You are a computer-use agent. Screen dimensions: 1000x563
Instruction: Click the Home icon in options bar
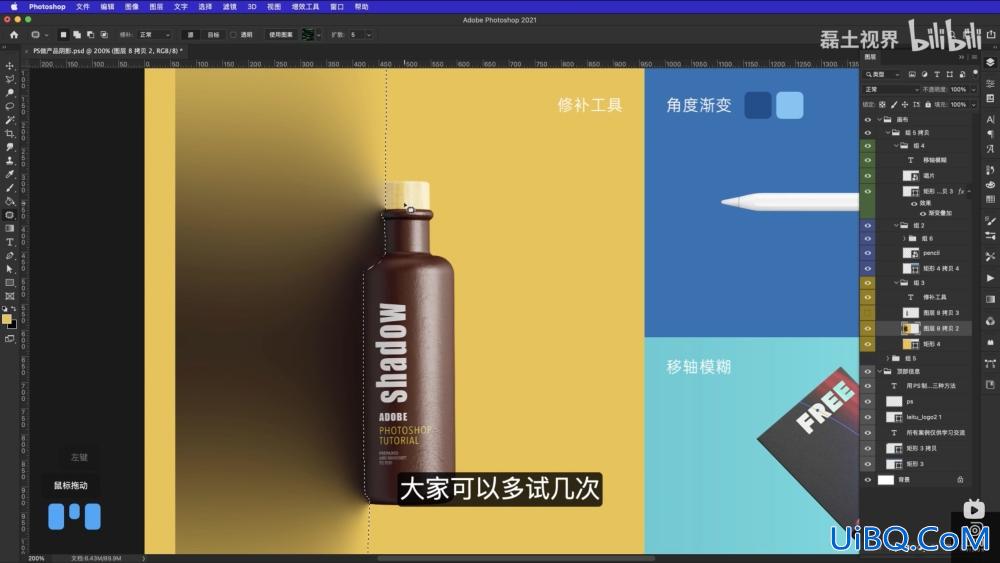(14, 34)
